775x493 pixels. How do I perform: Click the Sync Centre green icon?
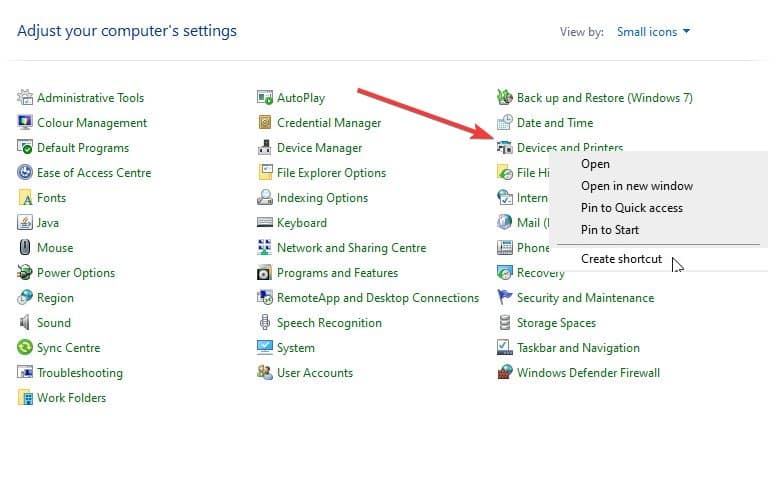(x=25, y=347)
